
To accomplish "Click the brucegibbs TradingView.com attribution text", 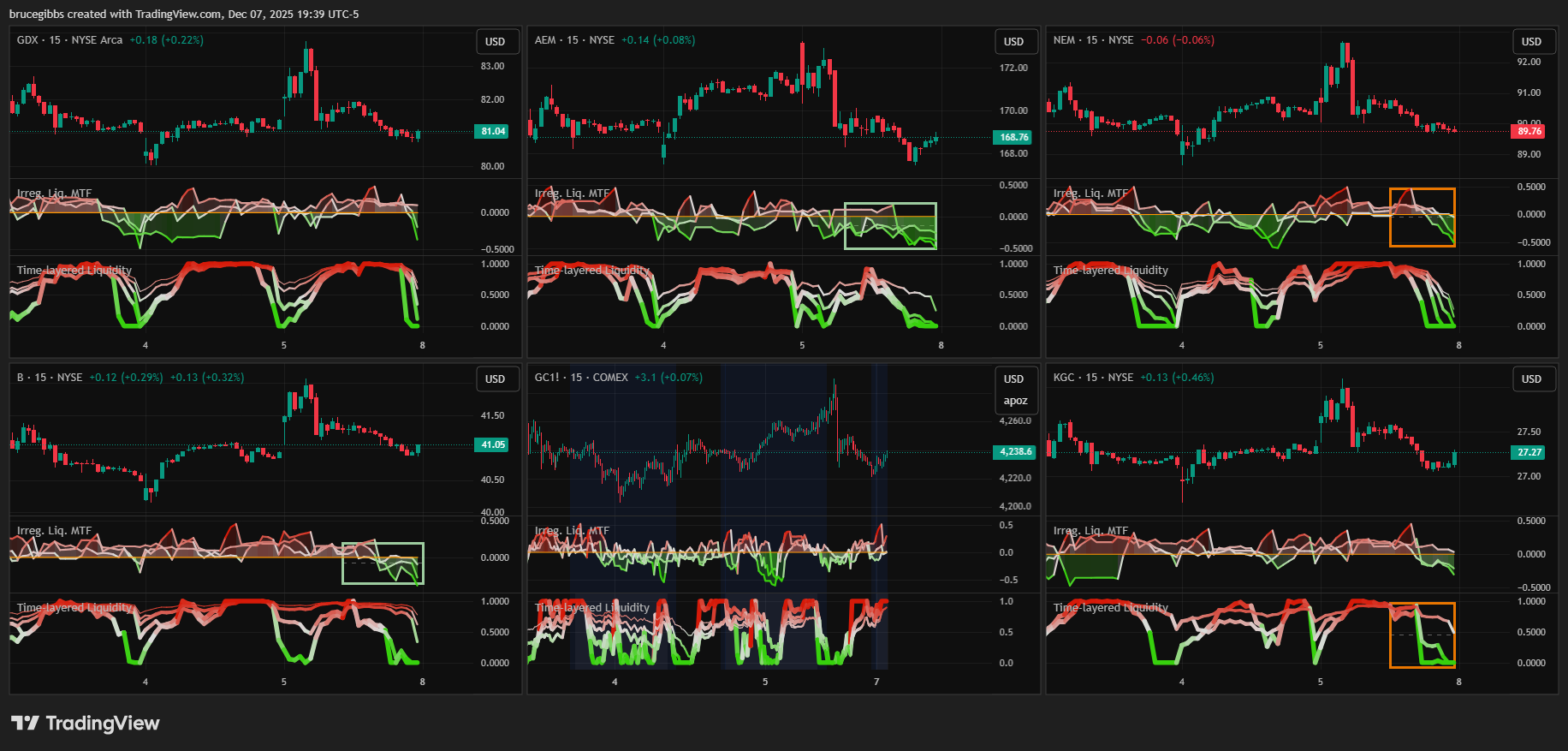I will pyautogui.click(x=184, y=14).
